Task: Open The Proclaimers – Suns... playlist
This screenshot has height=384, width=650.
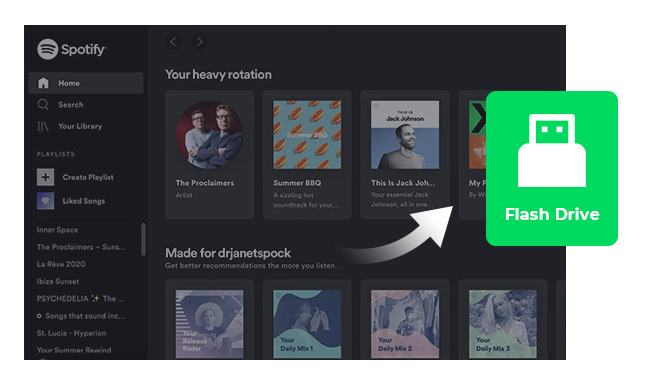Action: coord(81,247)
